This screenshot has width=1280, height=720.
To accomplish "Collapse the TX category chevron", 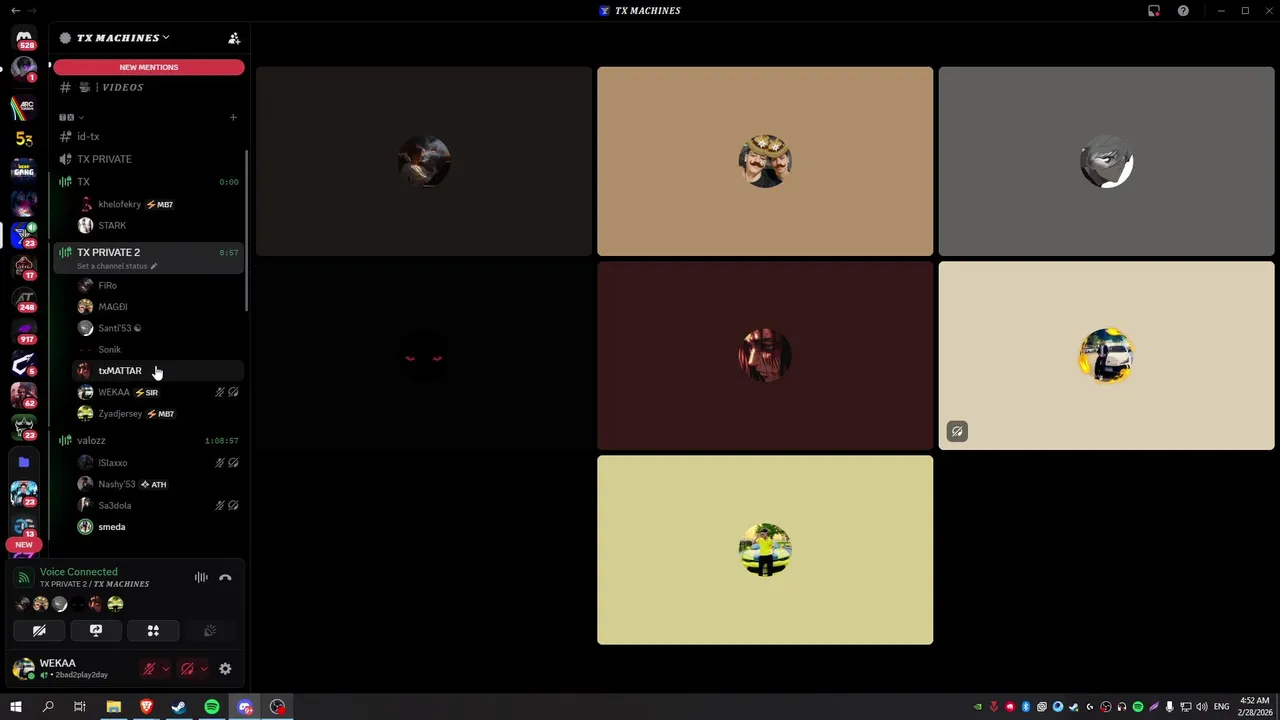I will point(81,117).
